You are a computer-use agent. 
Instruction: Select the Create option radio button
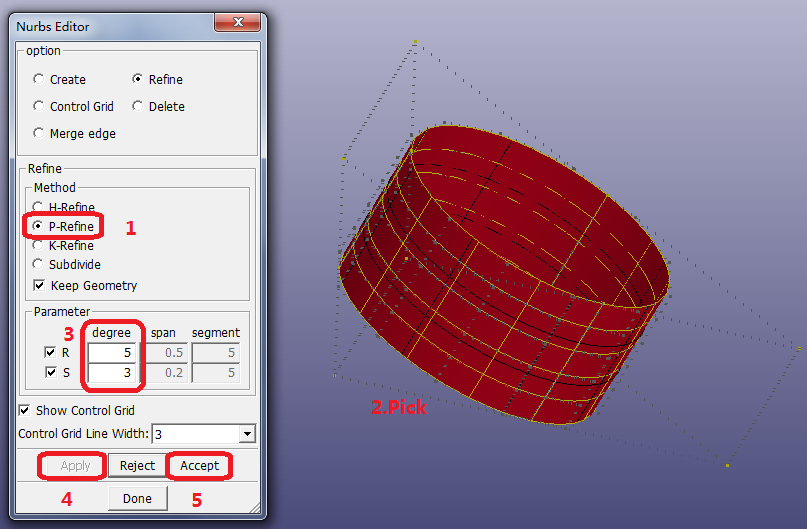pyautogui.click(x=39, y=79)
